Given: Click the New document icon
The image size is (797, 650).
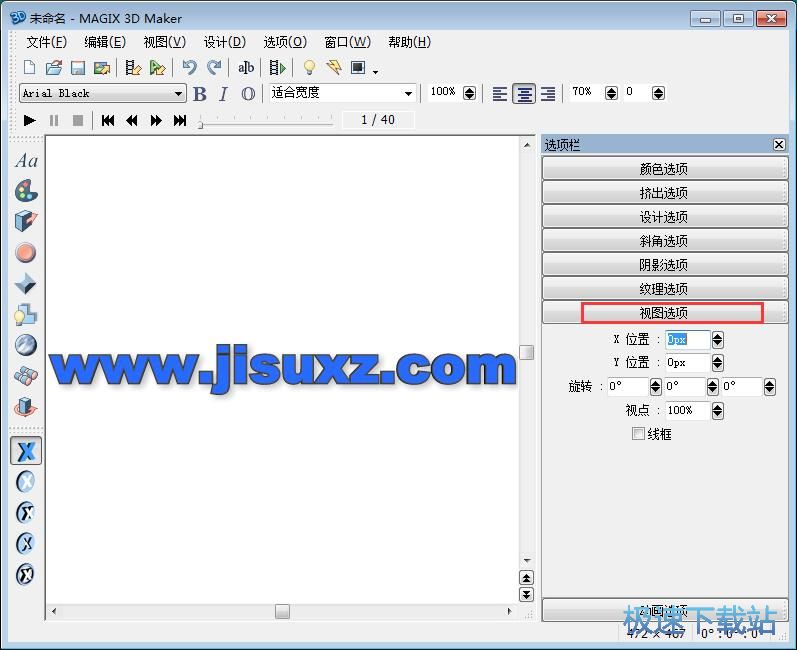Looking at the screenshot, I should (30, 67).
